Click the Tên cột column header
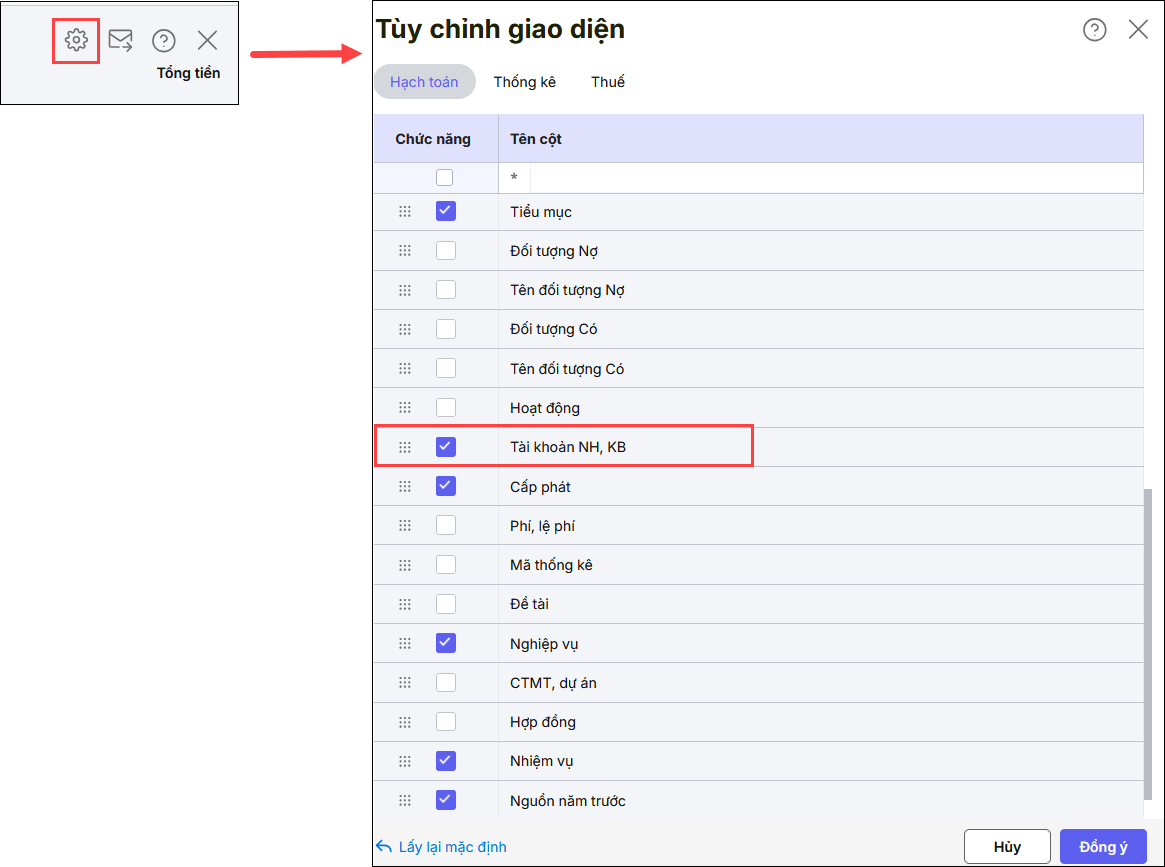 coord(820,139)
